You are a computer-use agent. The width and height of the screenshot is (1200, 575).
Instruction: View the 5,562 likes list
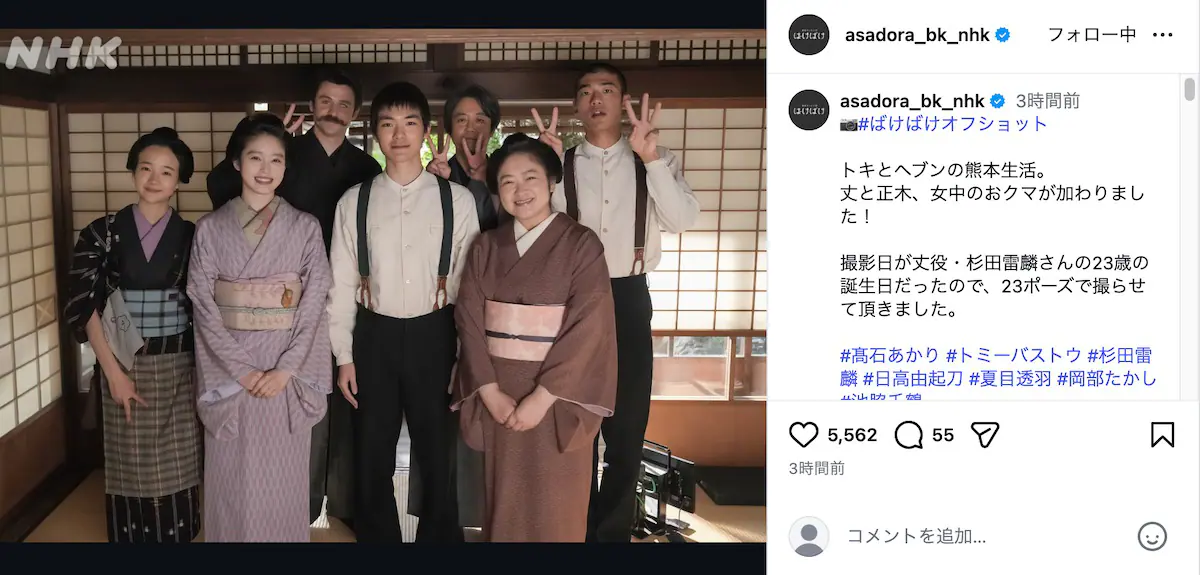point(852,435)
